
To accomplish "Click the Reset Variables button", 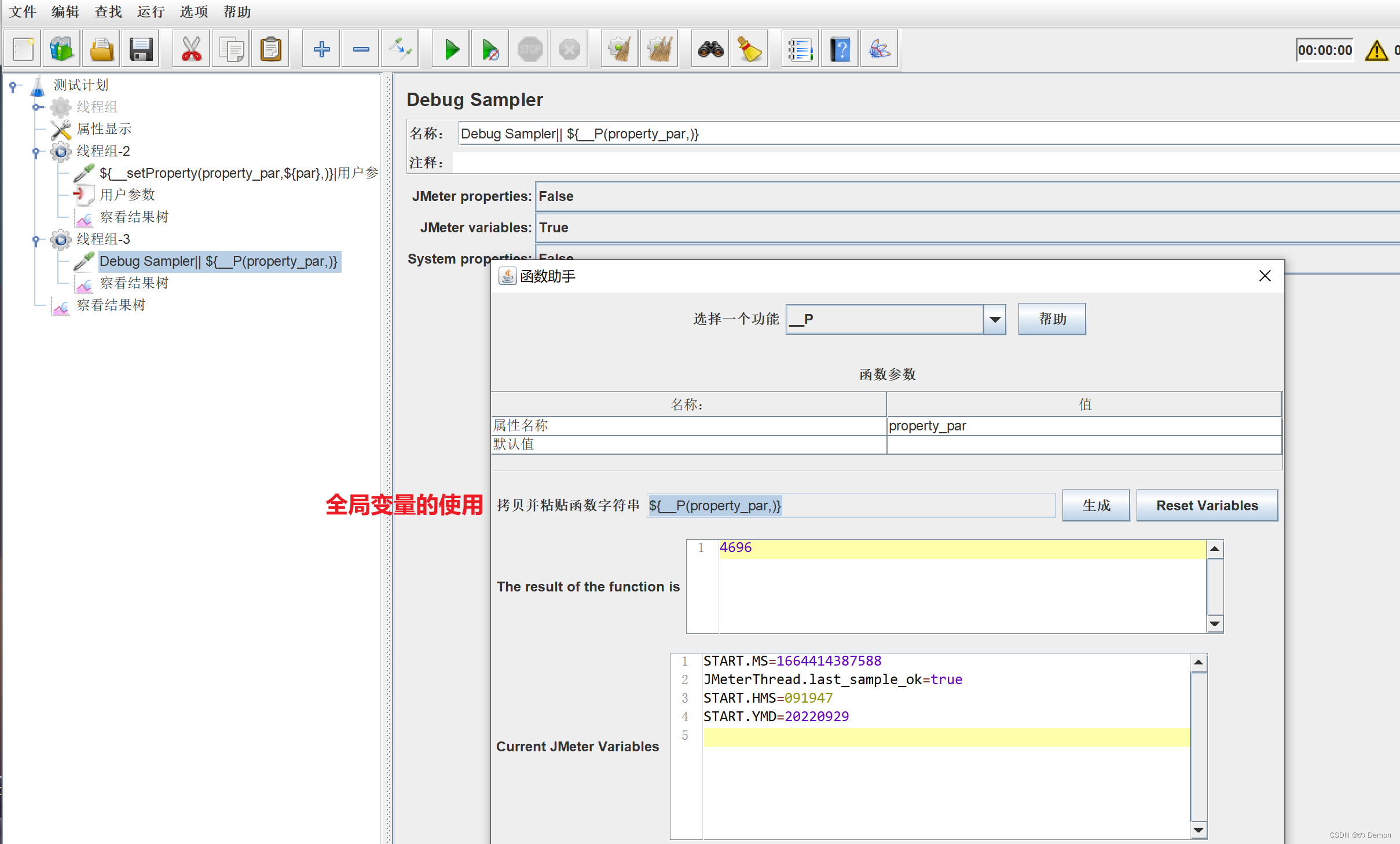I will (x=1207, y=506).
